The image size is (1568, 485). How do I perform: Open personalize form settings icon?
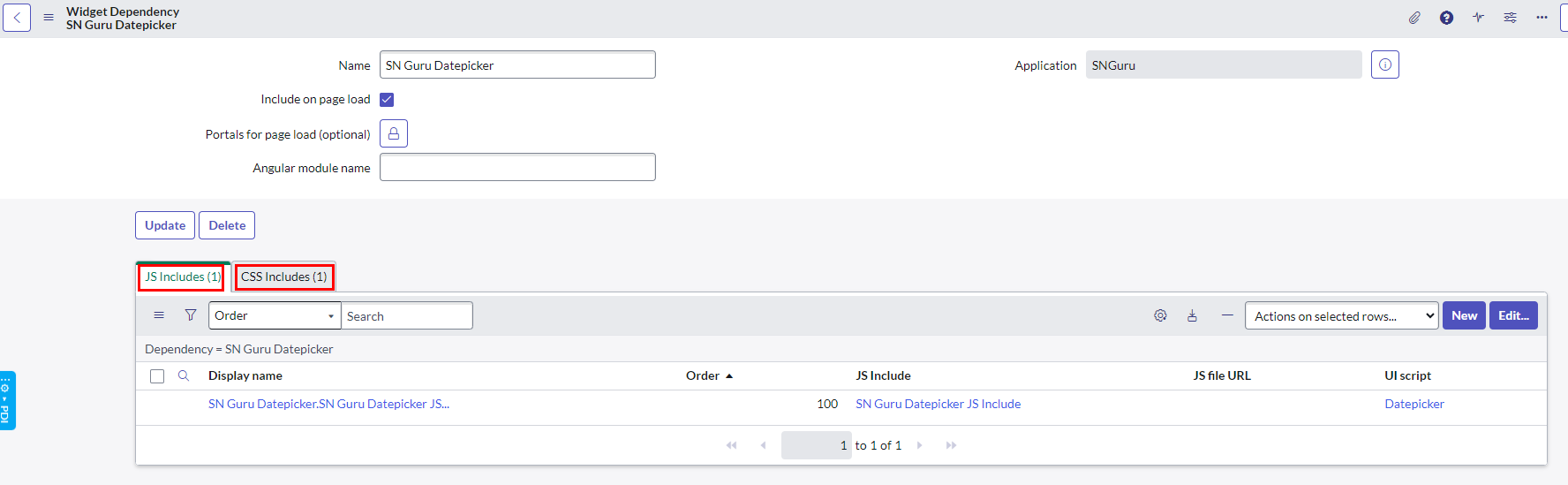click(x=1510, y=18)
